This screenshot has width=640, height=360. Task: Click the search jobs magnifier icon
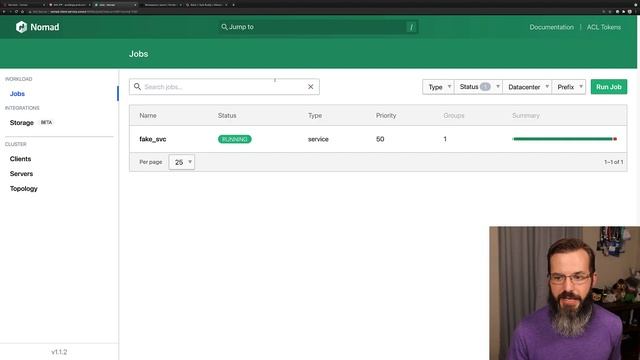pos(138,87)
